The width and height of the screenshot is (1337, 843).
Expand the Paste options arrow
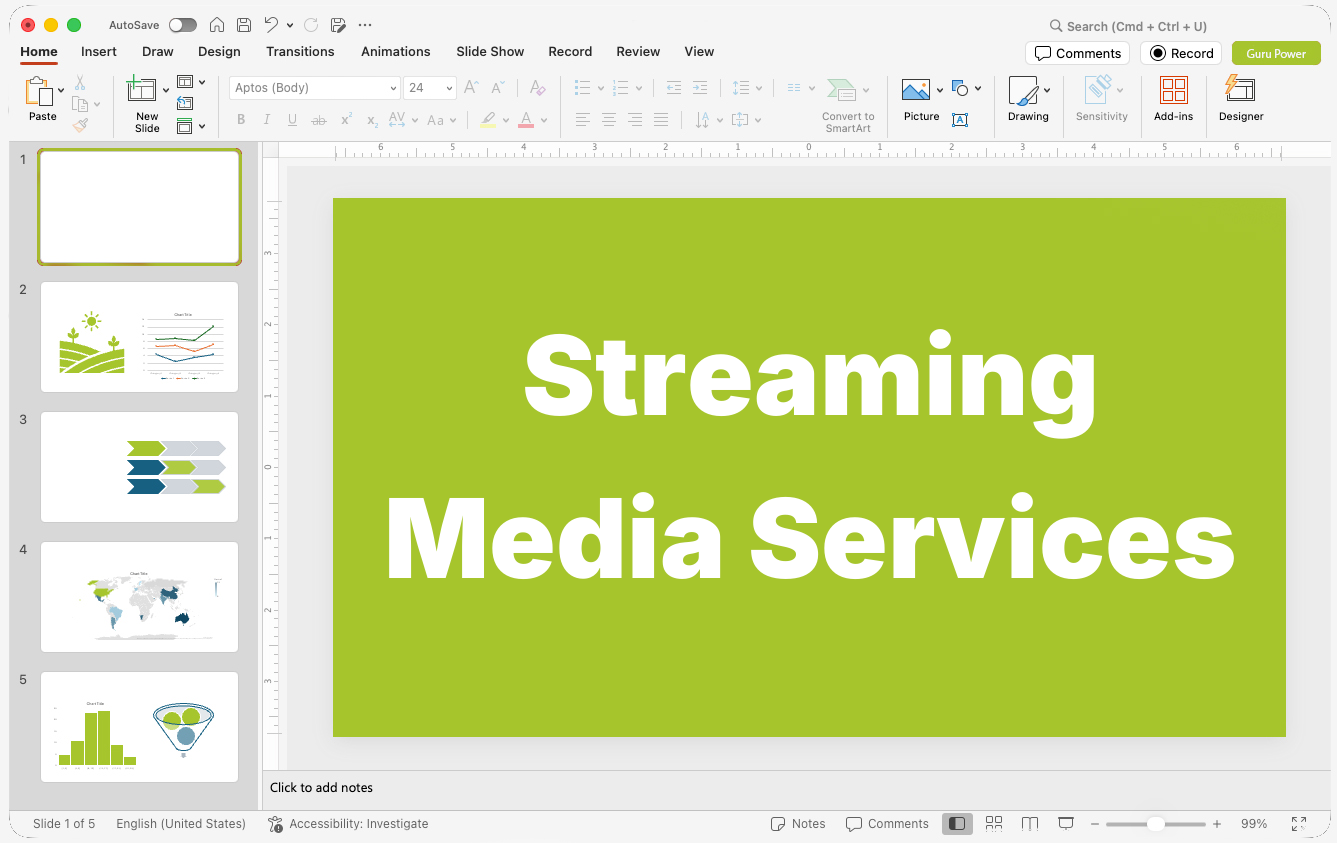click(x=61, y=90)
